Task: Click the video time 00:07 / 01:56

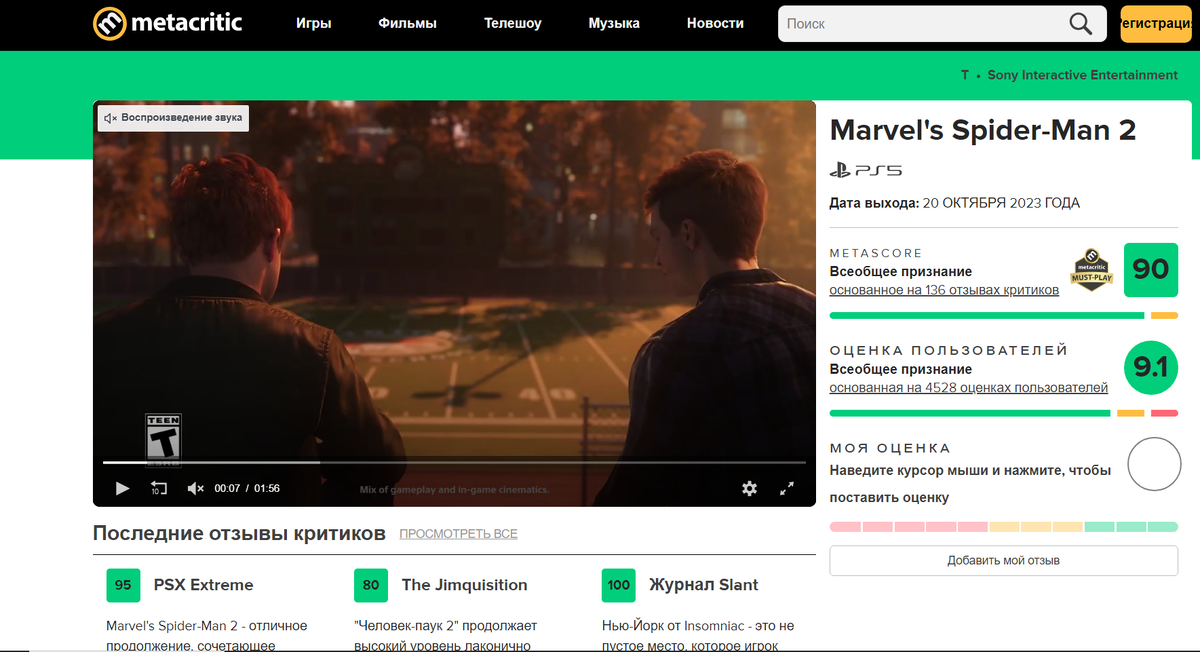Action: point(247,488)
